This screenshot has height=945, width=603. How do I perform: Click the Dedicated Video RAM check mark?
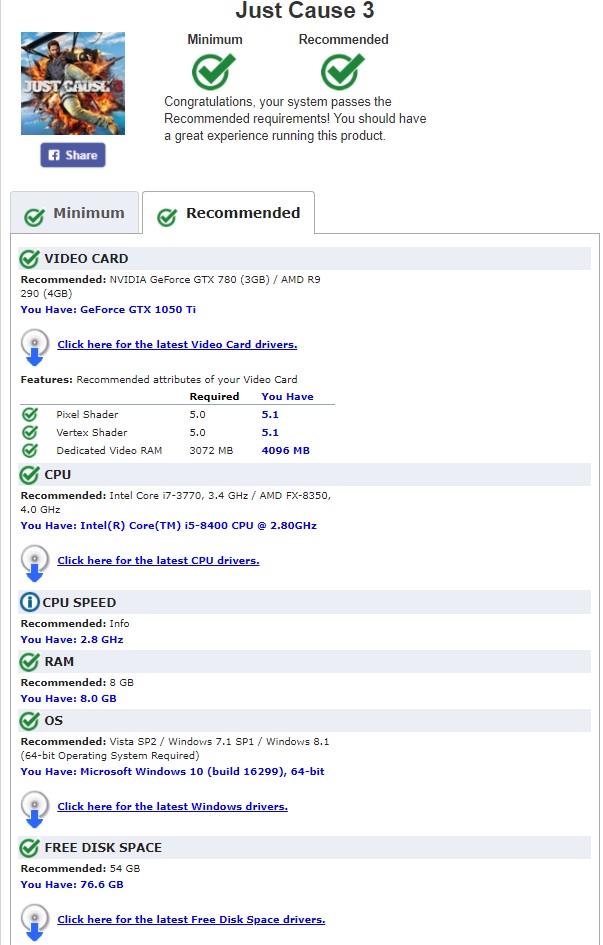(30, 450)
